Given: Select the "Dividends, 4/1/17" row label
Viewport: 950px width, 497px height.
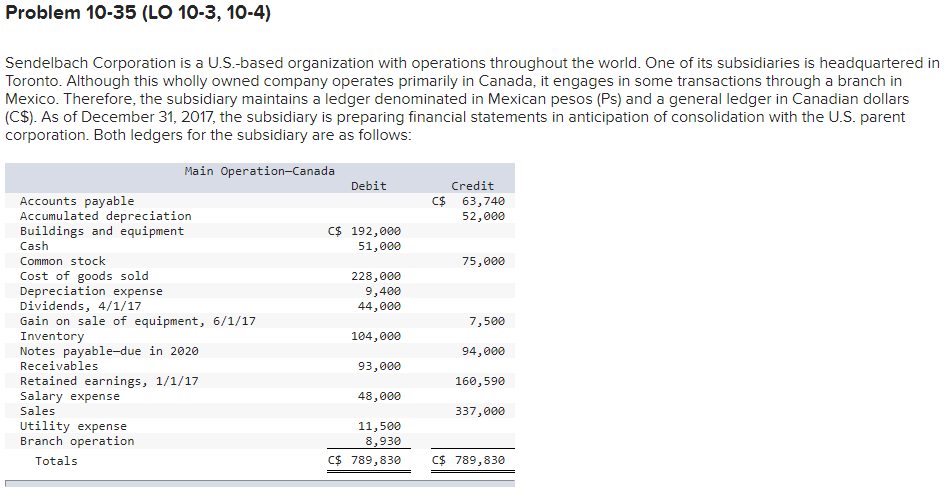Looking at the screenshot, I should pos(81,306).
